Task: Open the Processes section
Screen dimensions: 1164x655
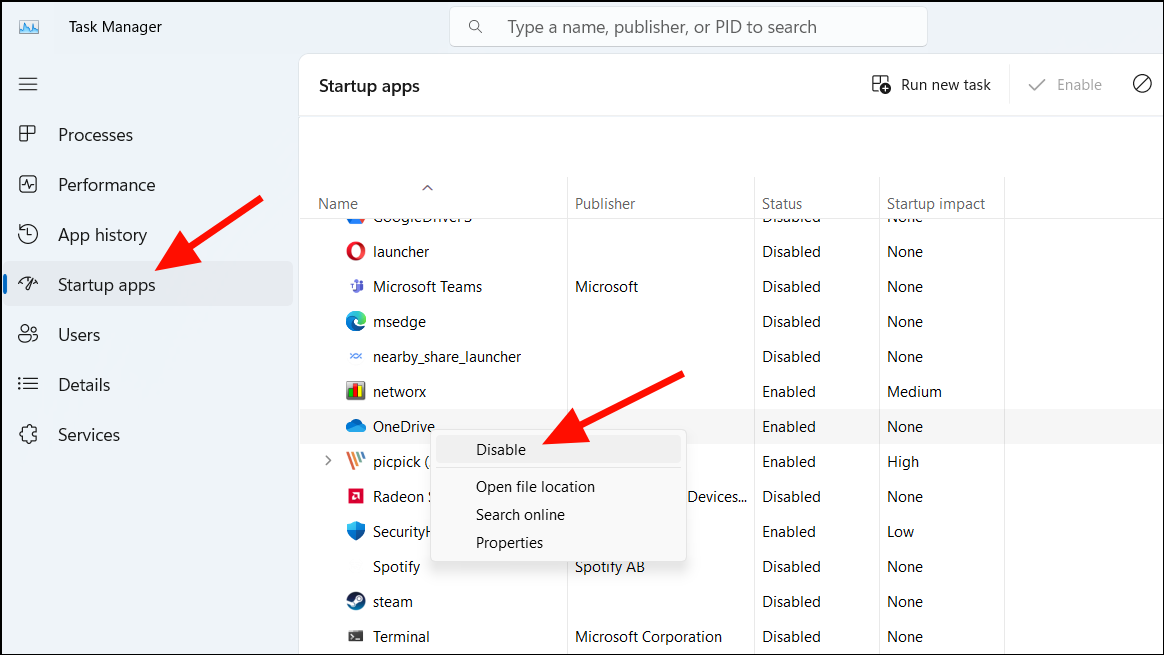Action: tap(95, 134)
